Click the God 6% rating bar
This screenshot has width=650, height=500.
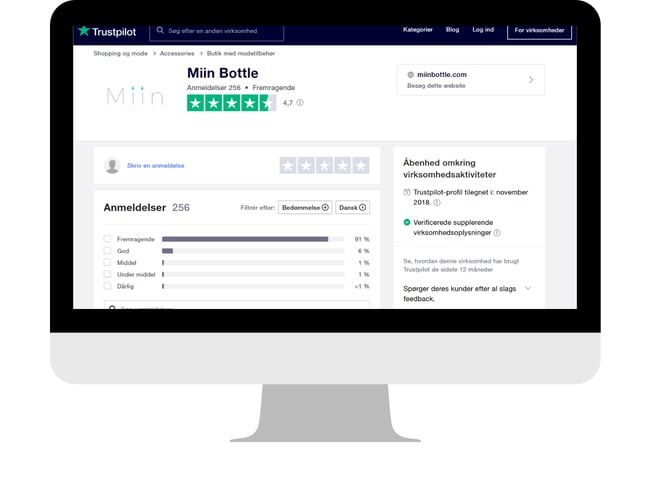point(253,250)
